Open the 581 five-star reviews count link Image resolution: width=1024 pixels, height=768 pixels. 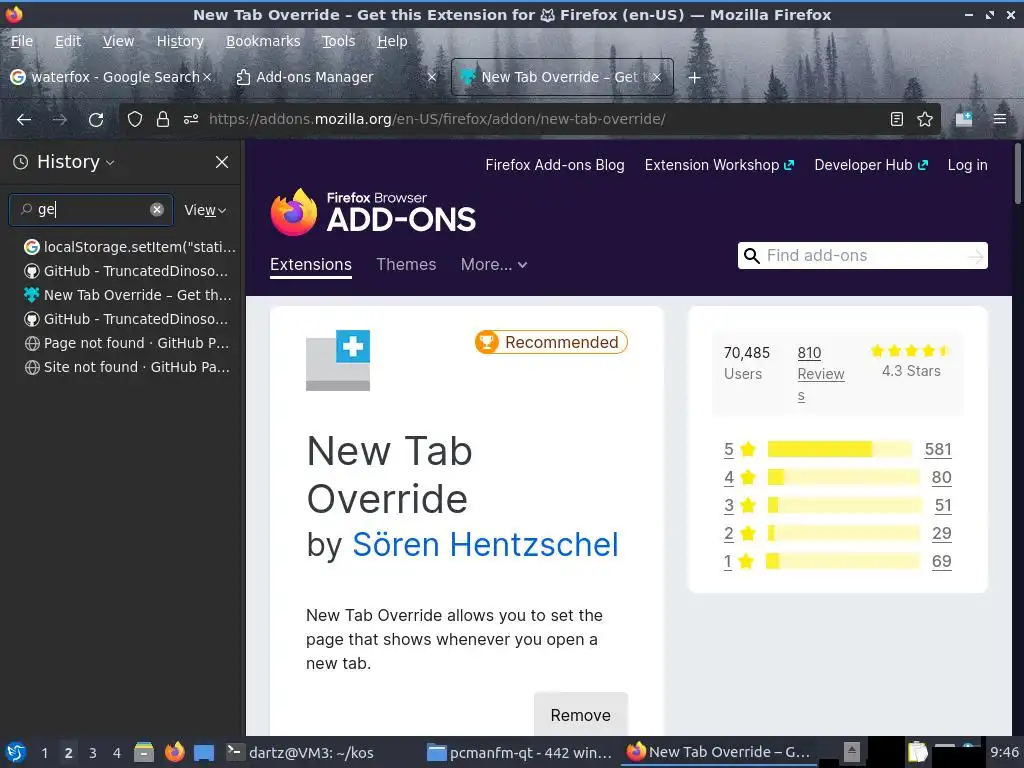pyautogui.click(x=938, y=449)
